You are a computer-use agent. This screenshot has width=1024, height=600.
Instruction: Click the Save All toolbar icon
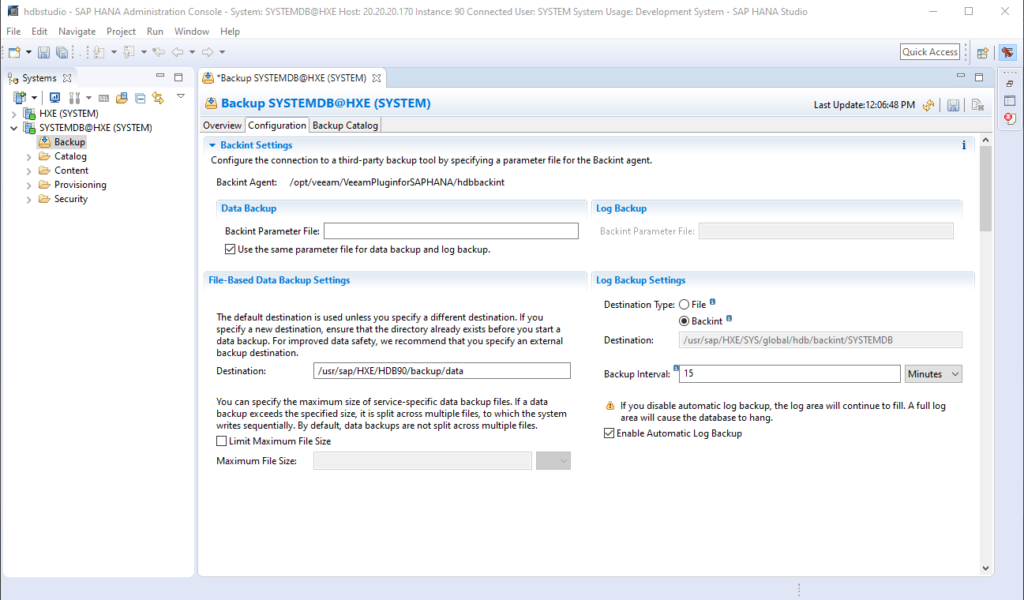click(x=61, y=52)
